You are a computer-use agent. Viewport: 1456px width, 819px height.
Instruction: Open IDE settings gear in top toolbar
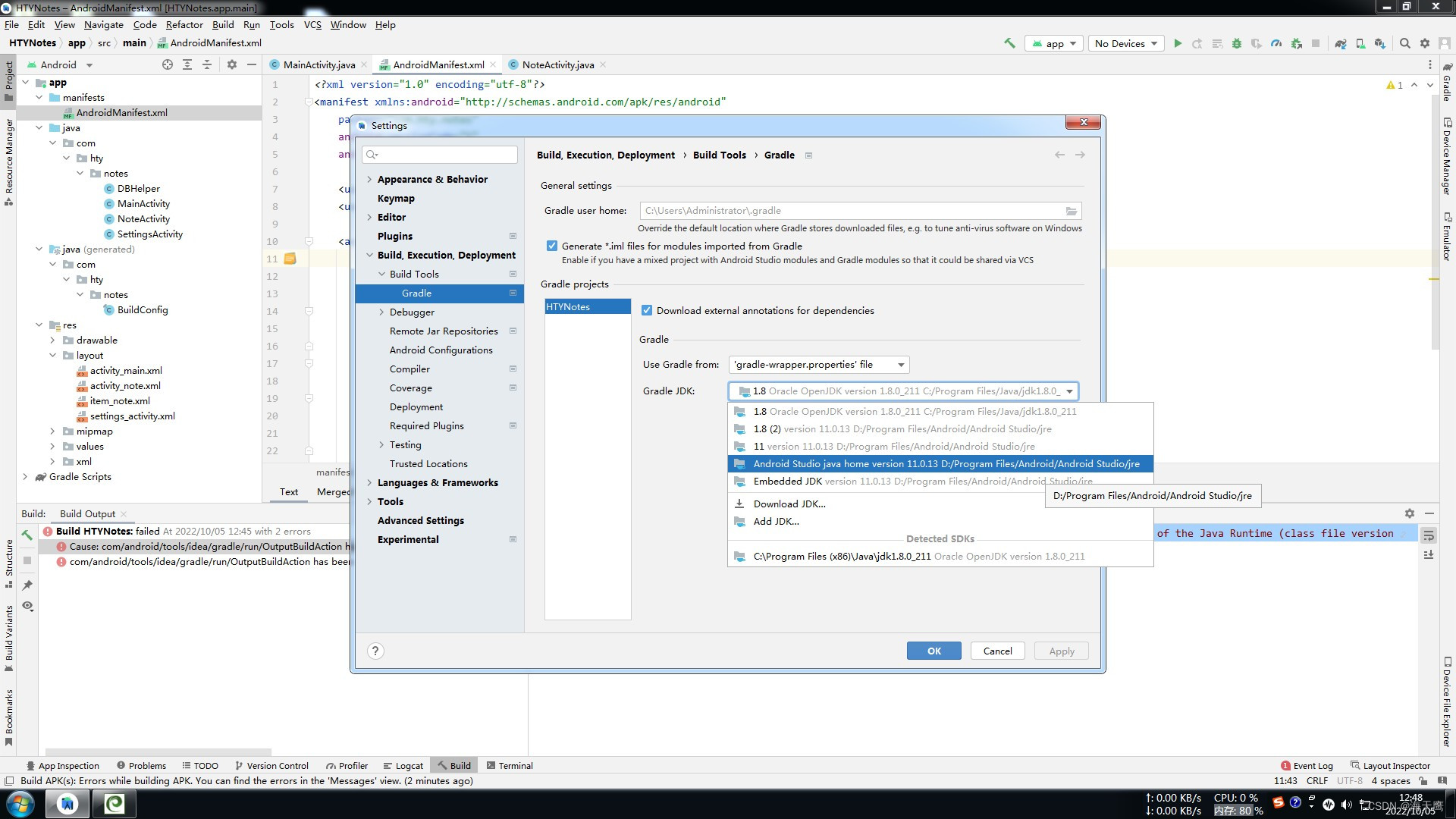coord(1425,43)
